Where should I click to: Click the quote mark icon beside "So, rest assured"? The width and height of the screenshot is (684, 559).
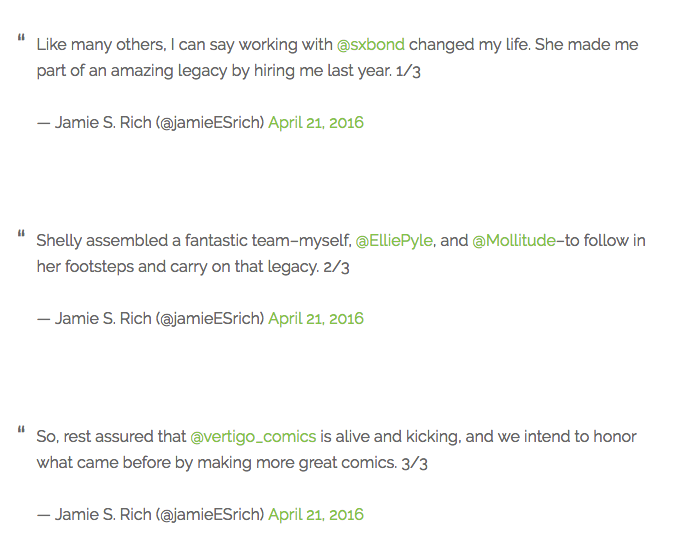coord(21,430)
